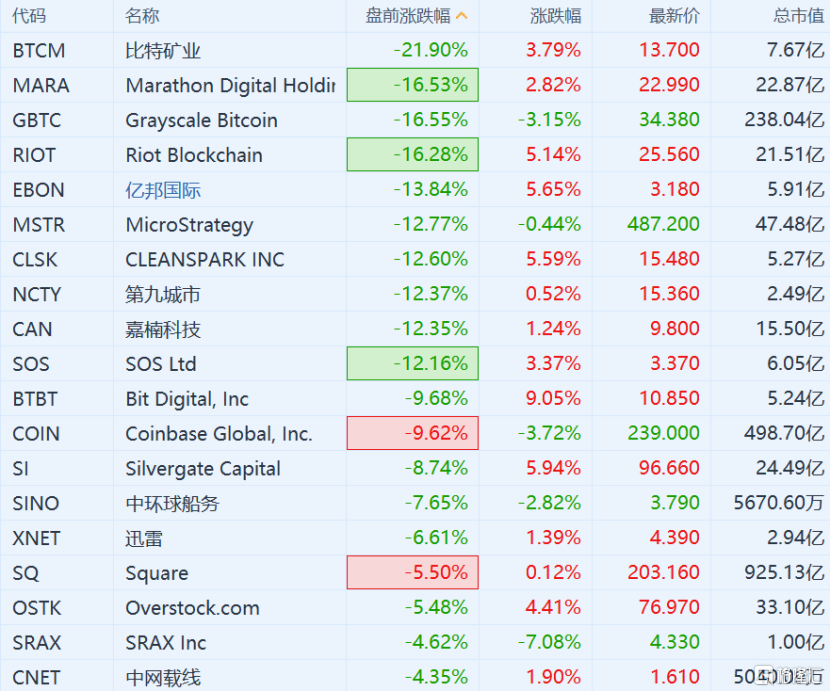Screen dimensions: 830x692
Task: Open the BTCM ticker code
Action: click(x=39, y=50)
